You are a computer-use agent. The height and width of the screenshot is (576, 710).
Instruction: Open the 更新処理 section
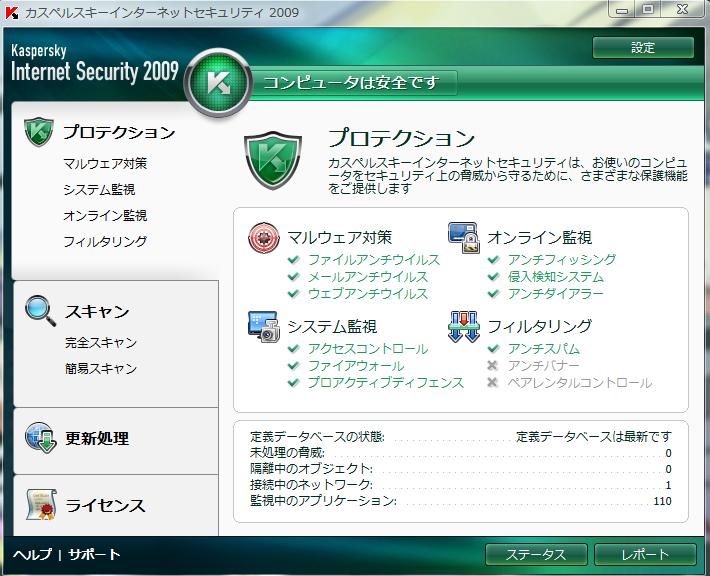coord(97,438)
